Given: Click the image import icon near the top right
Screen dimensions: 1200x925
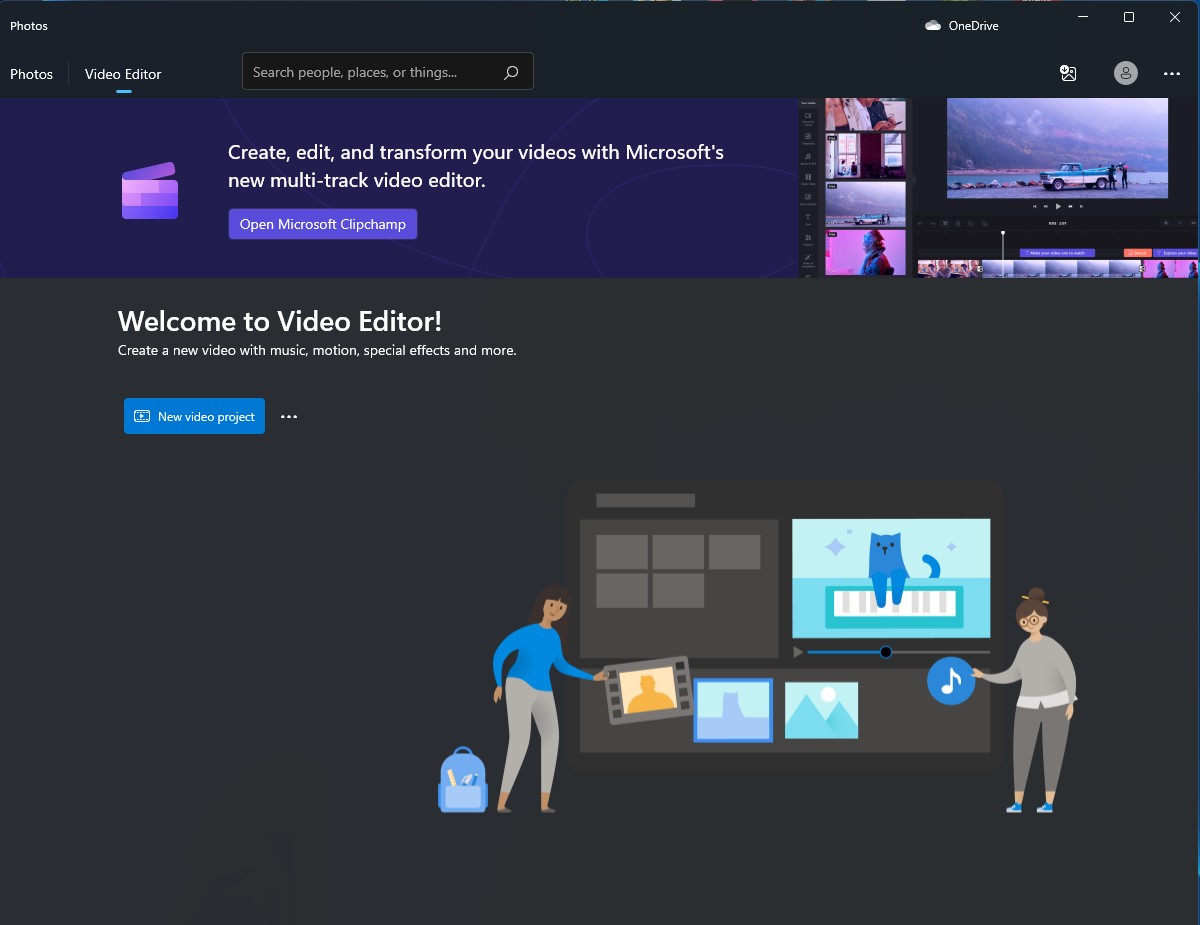Looking at the screenshot, I should pyautogui.click(x=1068, y=73).
